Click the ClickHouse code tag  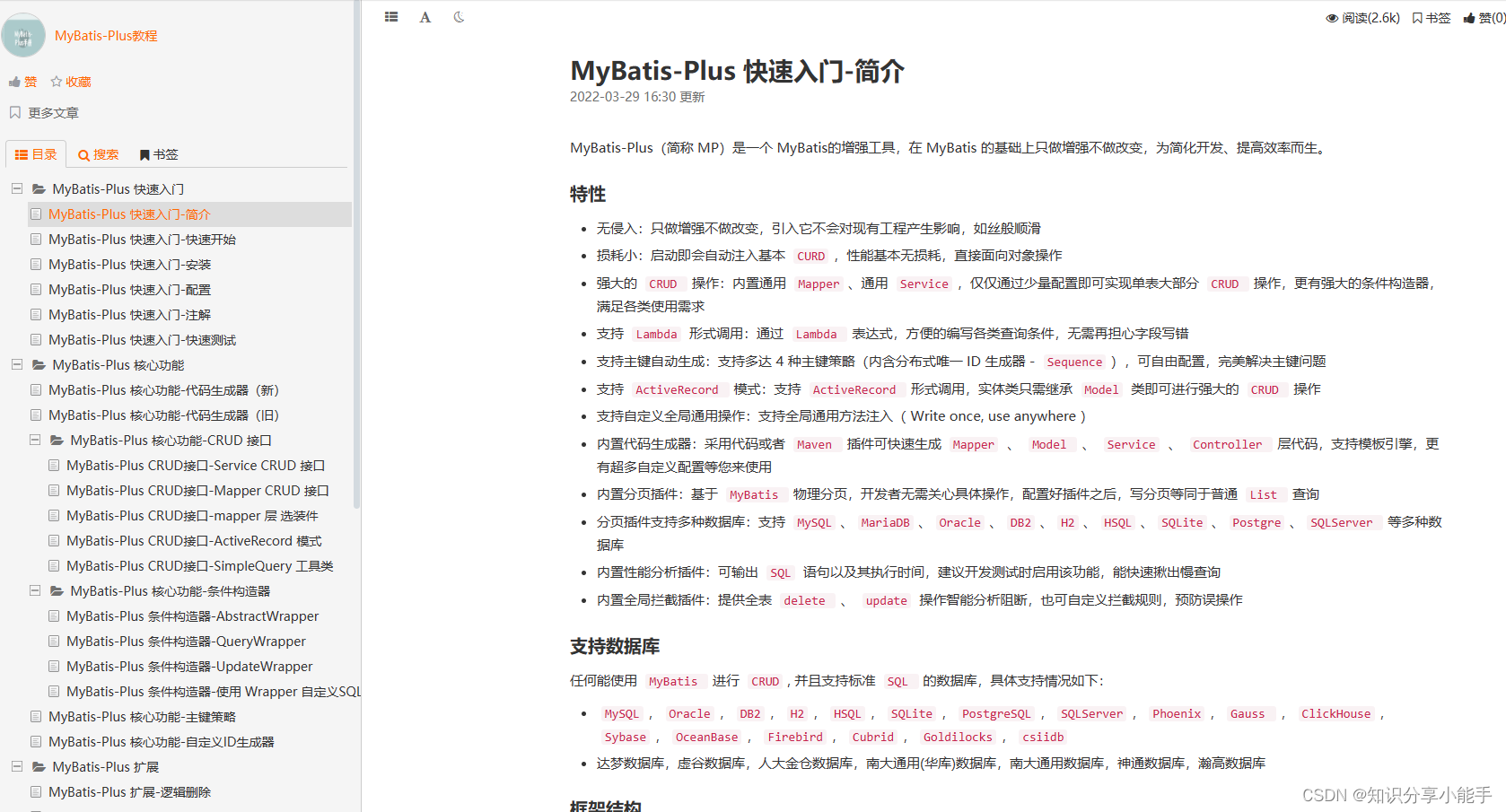point(1335,714)
